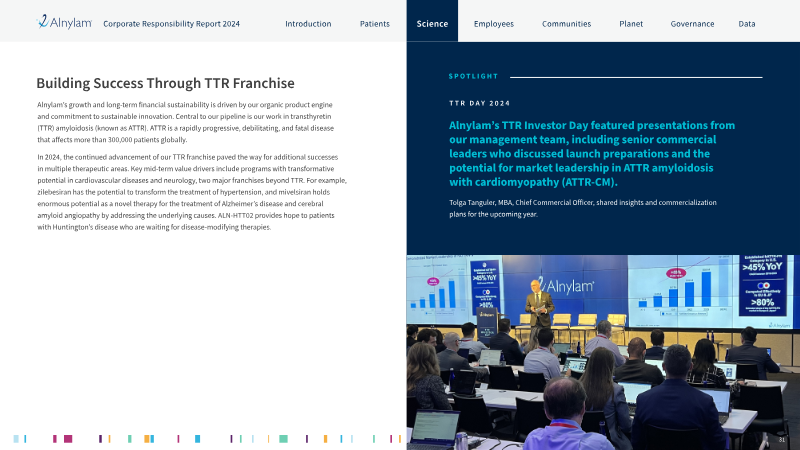Click the TTR Investor Day conference photo

pos(603,353)
